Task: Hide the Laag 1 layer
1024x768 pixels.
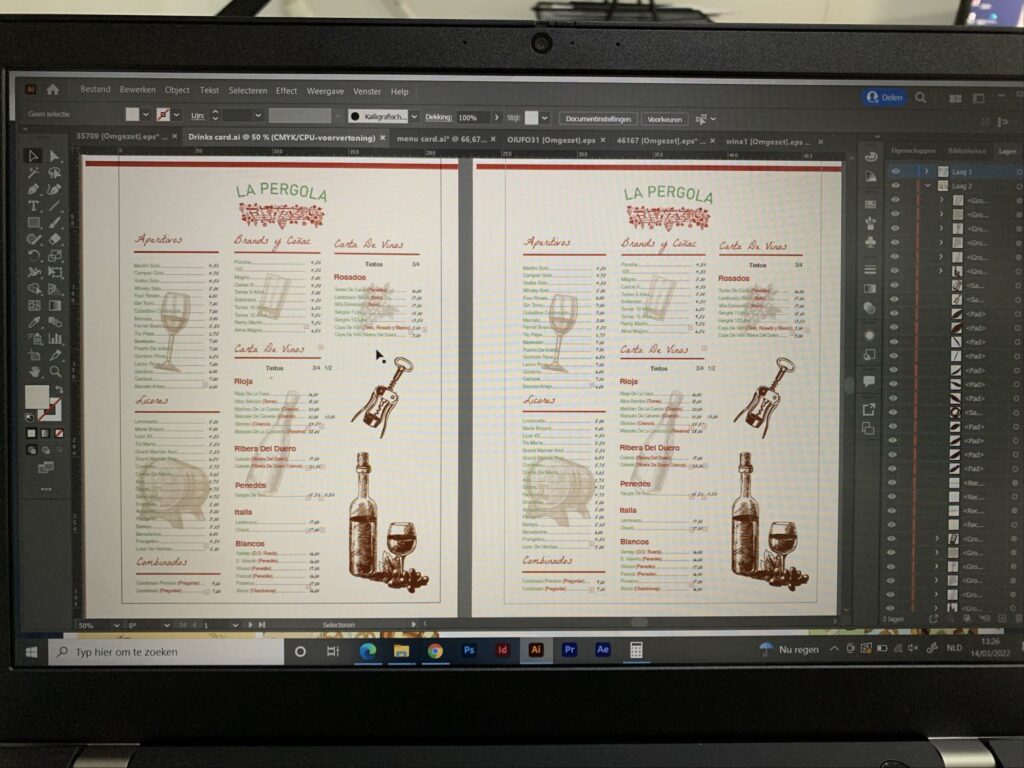Action: point(894,171)
